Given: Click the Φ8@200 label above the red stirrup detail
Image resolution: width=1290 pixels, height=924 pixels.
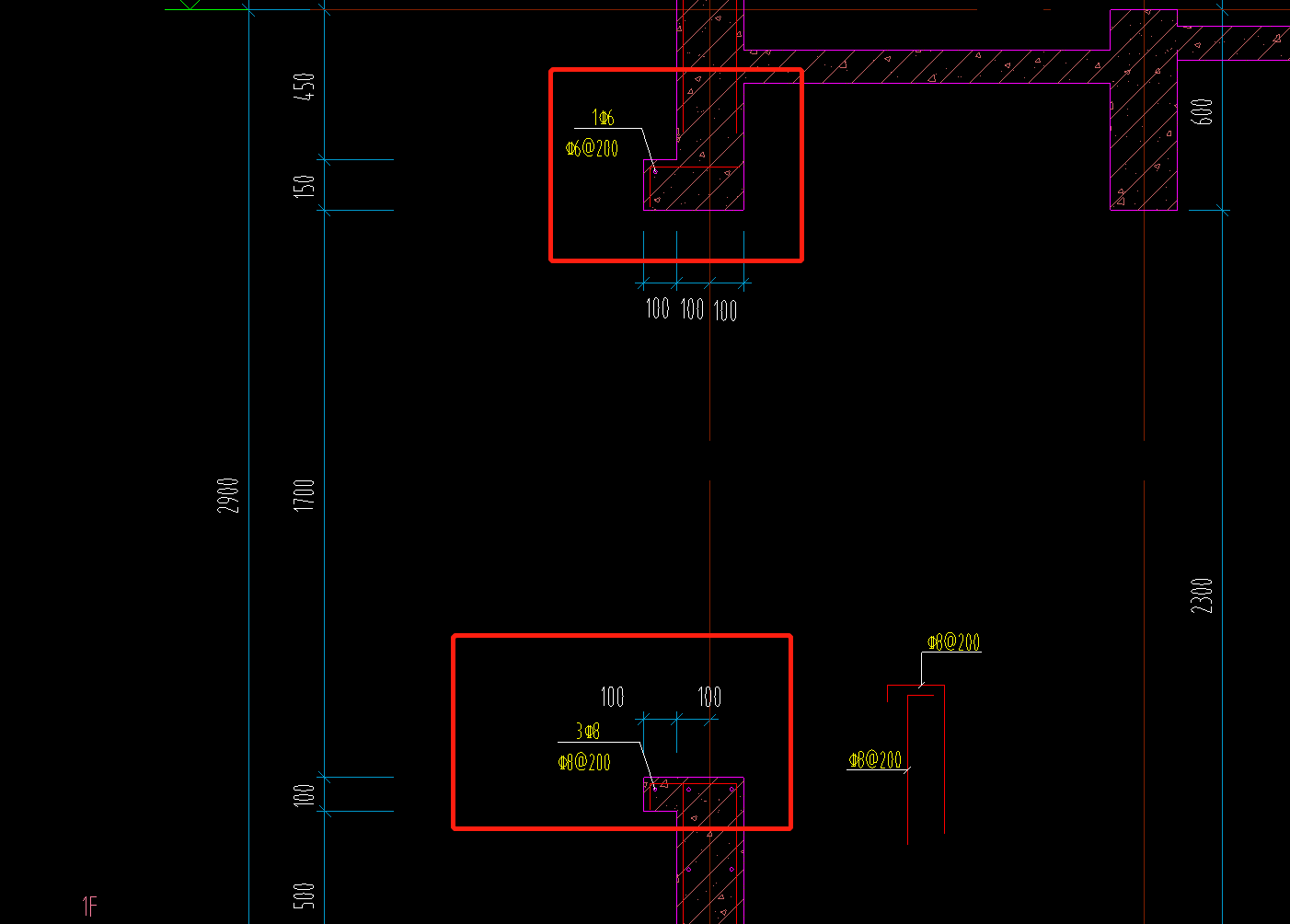Looking at the screenshot, I should coord(954,642).
